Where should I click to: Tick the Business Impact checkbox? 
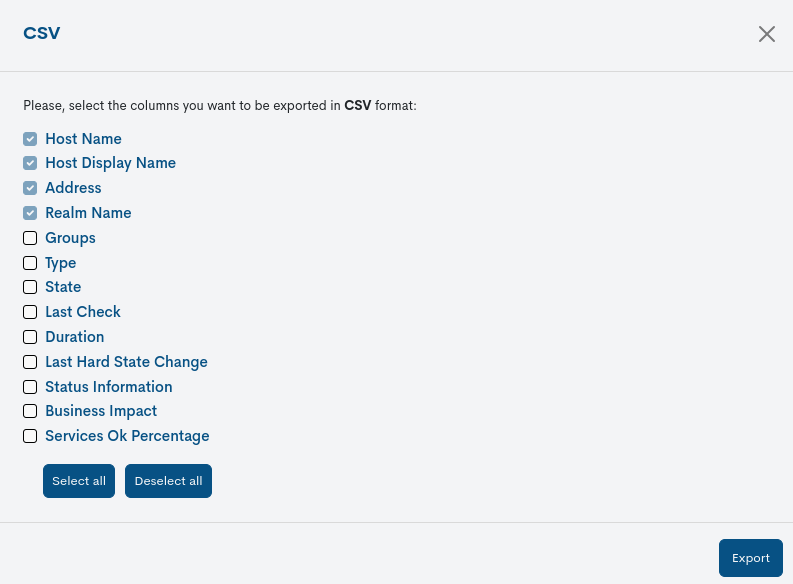coord(30,411)
